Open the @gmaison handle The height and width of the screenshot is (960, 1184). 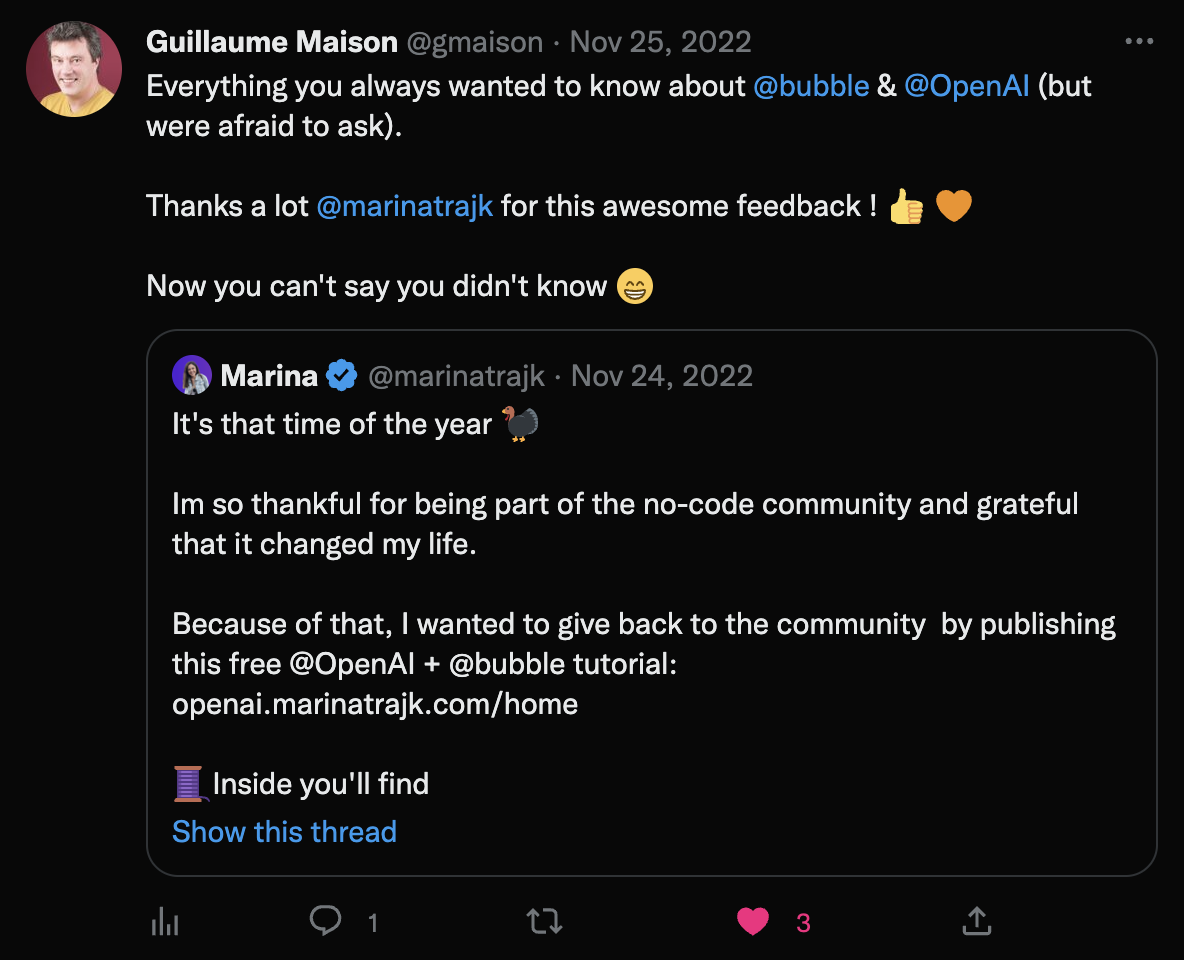475,42
